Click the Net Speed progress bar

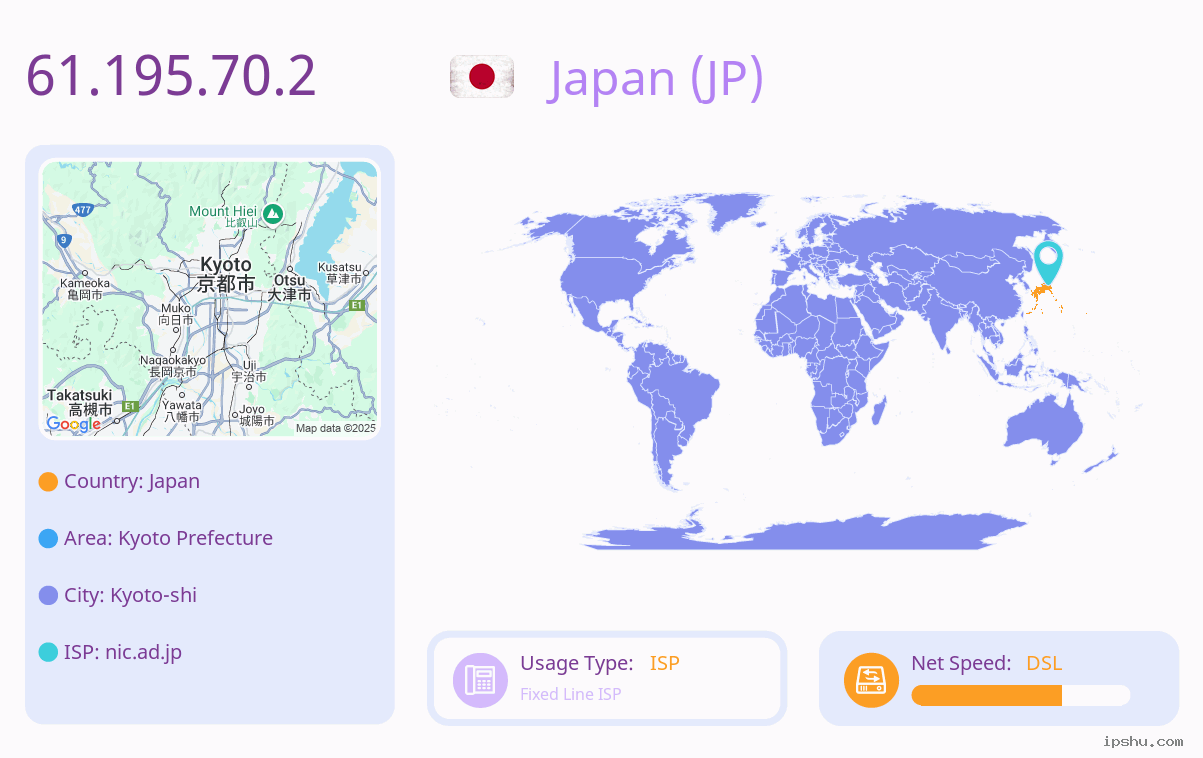tap(1021, 695)
